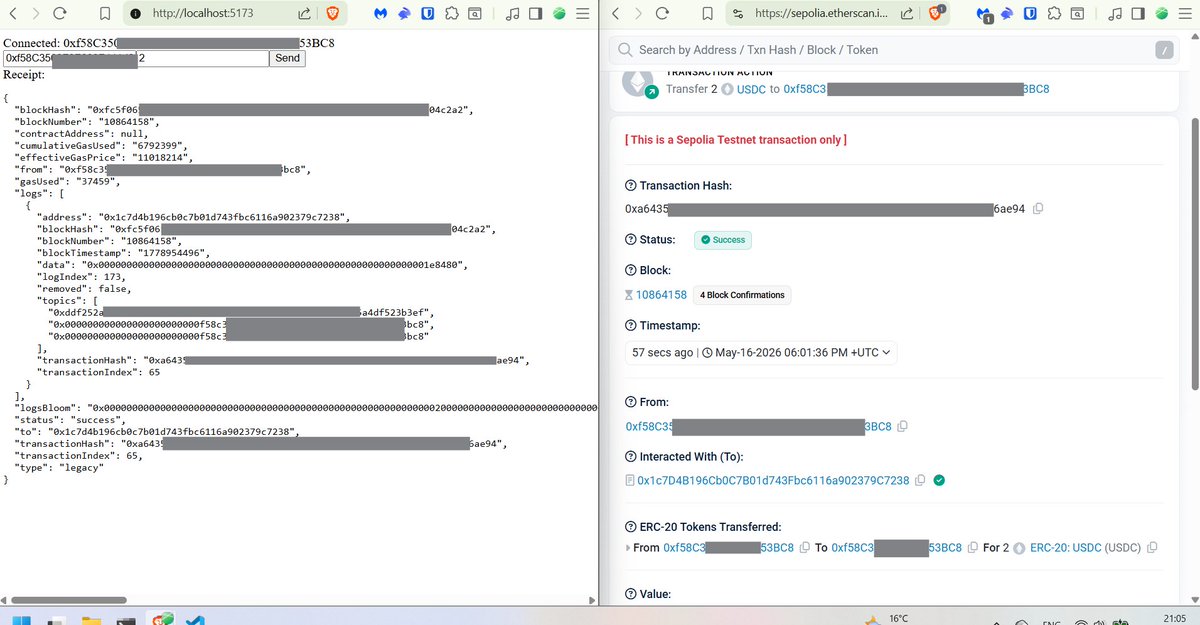
Task: Click the Etherscan page vertical scrollbar
Action: click(1194, 253)
